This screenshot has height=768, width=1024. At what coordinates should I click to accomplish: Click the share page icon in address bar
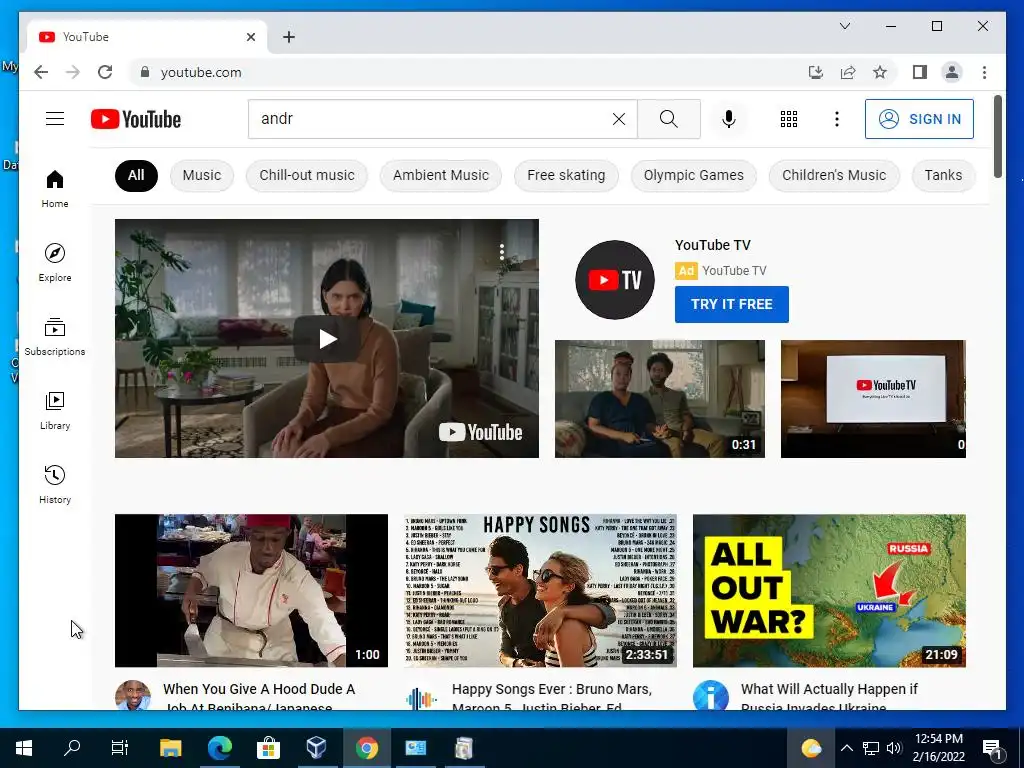pos(848,72)
